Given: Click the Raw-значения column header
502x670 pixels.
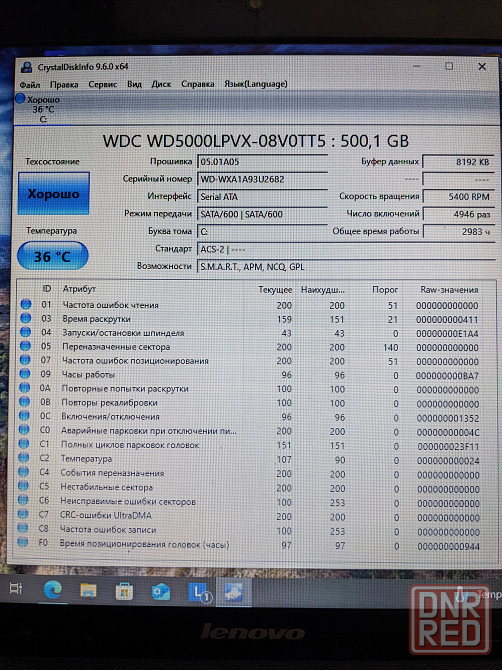Looking at the screenshot, I should 449,290.
